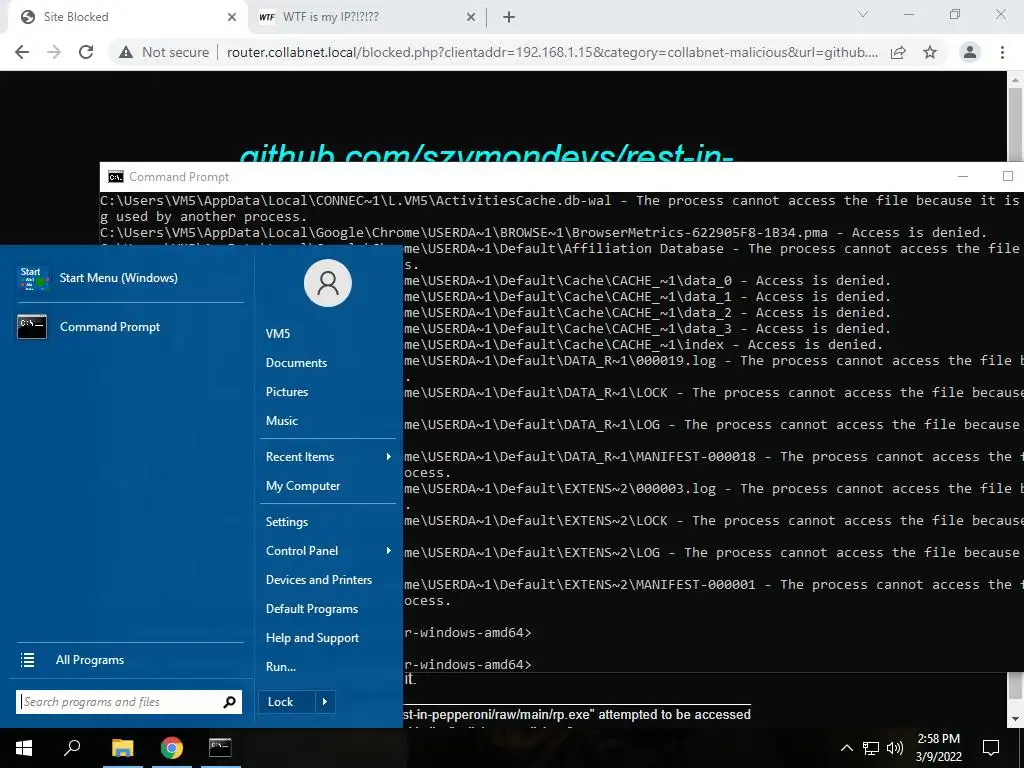
Task: Launch Start Menu (Windows) program entry
Action: tap(131, 278)
